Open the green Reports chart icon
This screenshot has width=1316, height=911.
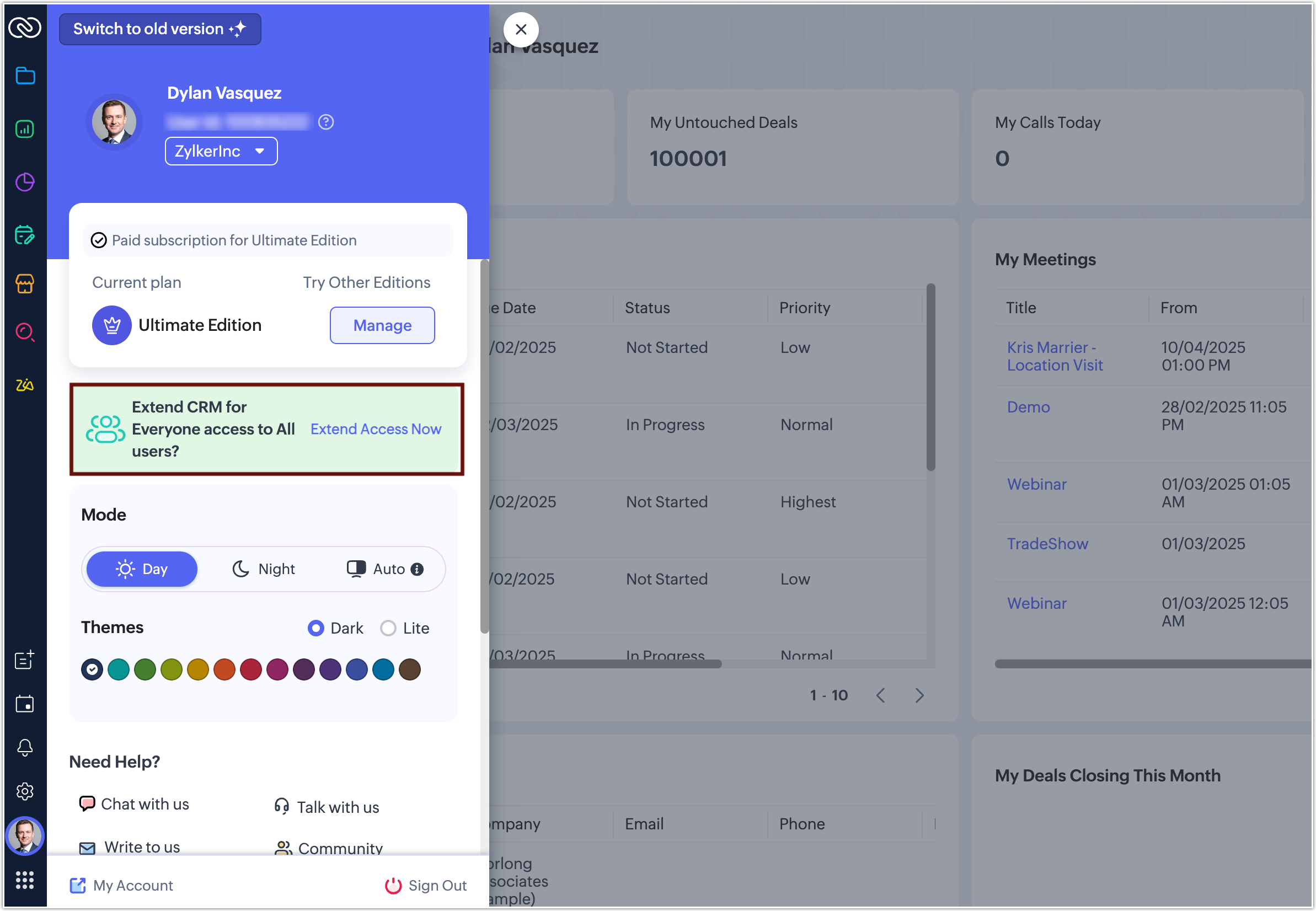pos(25,129)
